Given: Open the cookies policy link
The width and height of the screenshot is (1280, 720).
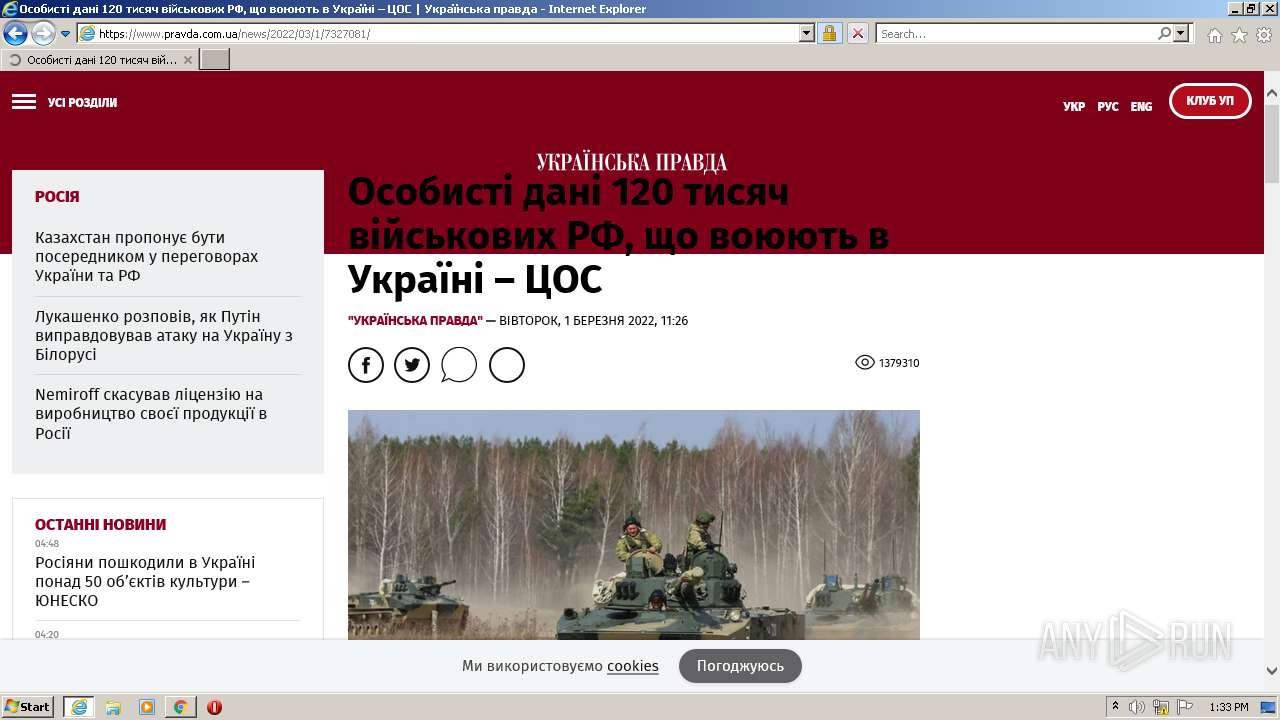Looking at the screenshot, I should click(x=633, y=666).
